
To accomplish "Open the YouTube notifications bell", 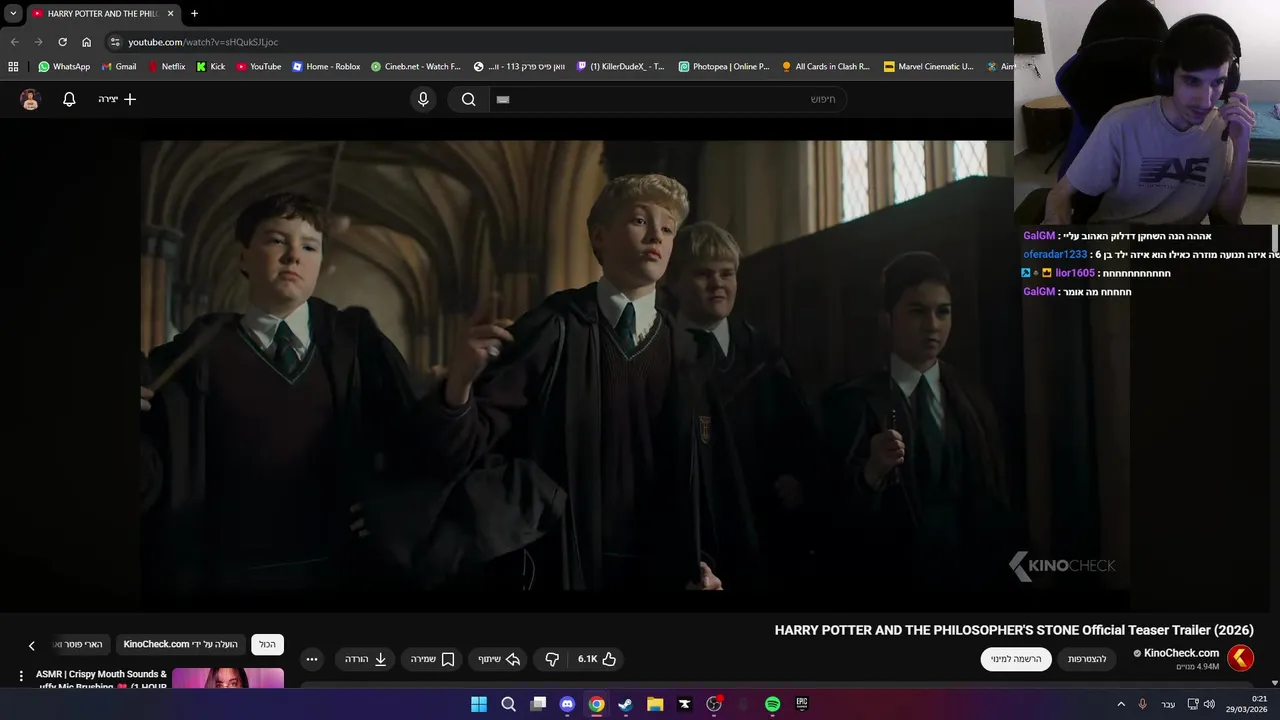I will coord(69,99).
